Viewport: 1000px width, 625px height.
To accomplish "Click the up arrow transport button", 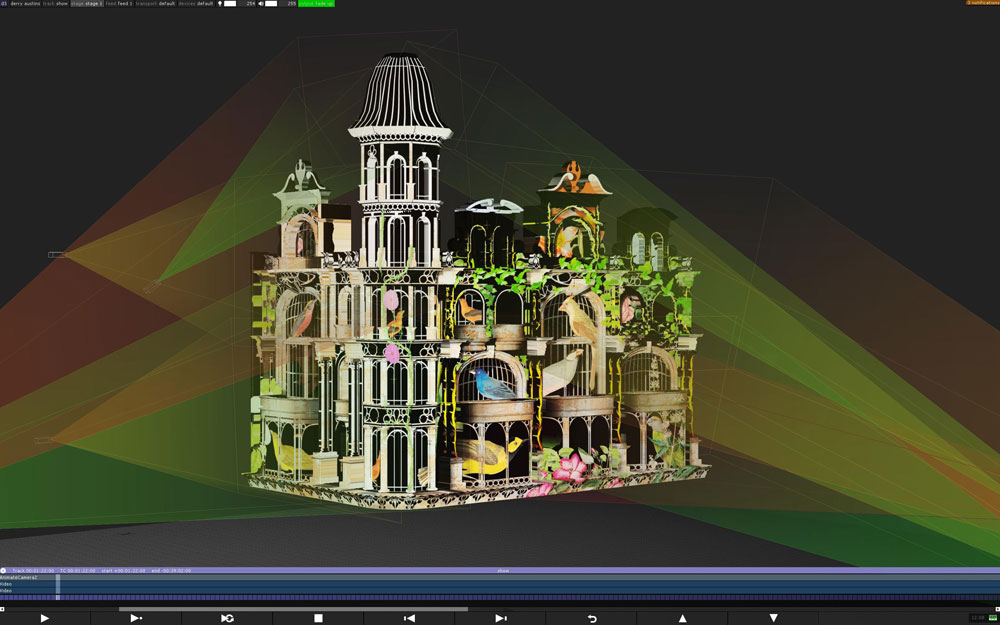I will [682, 618].
